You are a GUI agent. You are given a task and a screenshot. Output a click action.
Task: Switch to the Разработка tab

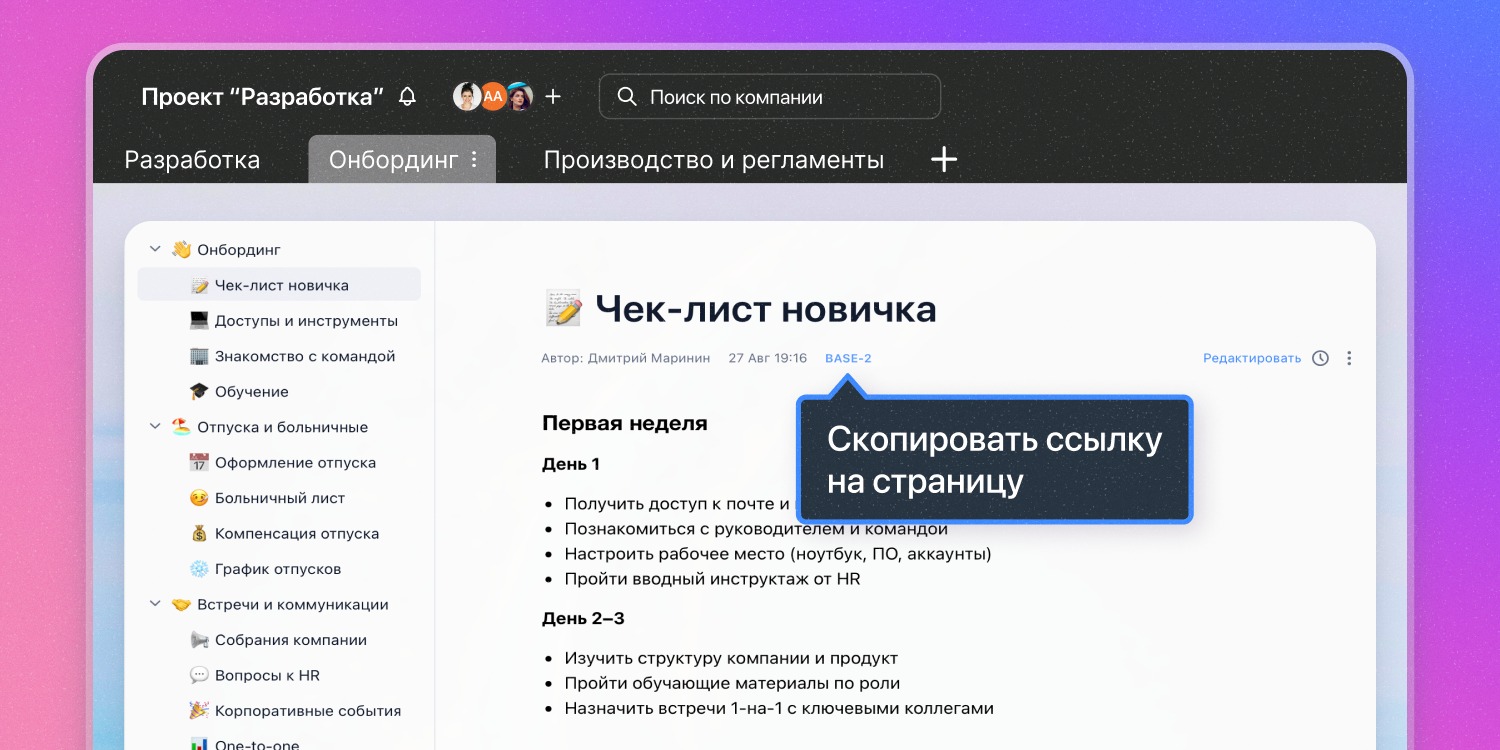[x=192, y=160]
